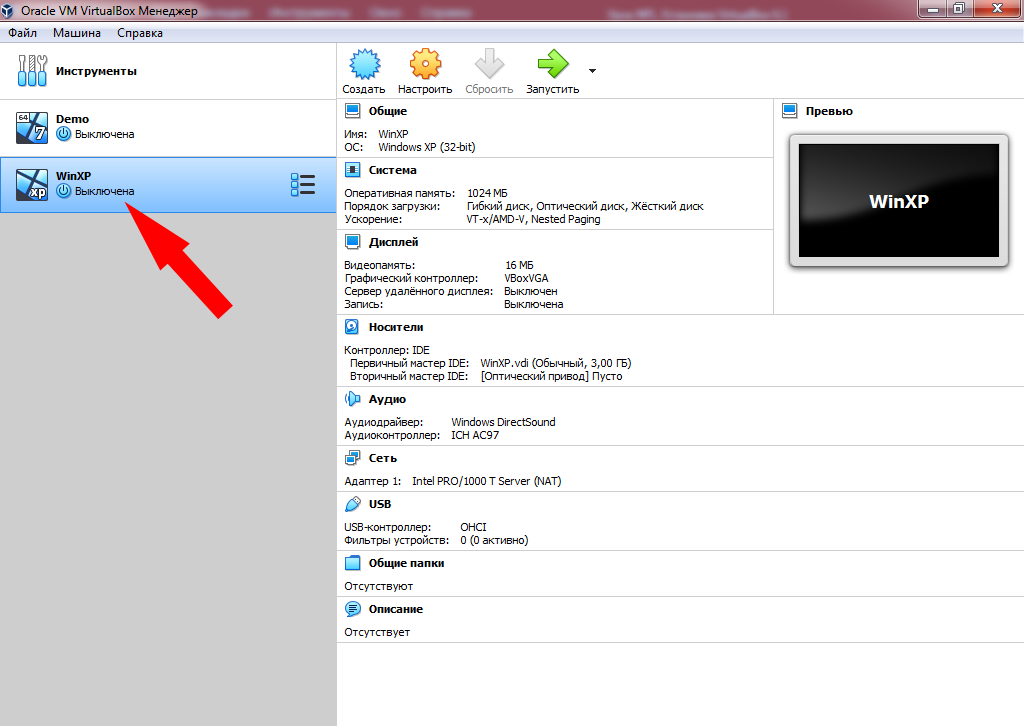Open the Аудио settings header link

pyautogui.click(x=387, y=399)
